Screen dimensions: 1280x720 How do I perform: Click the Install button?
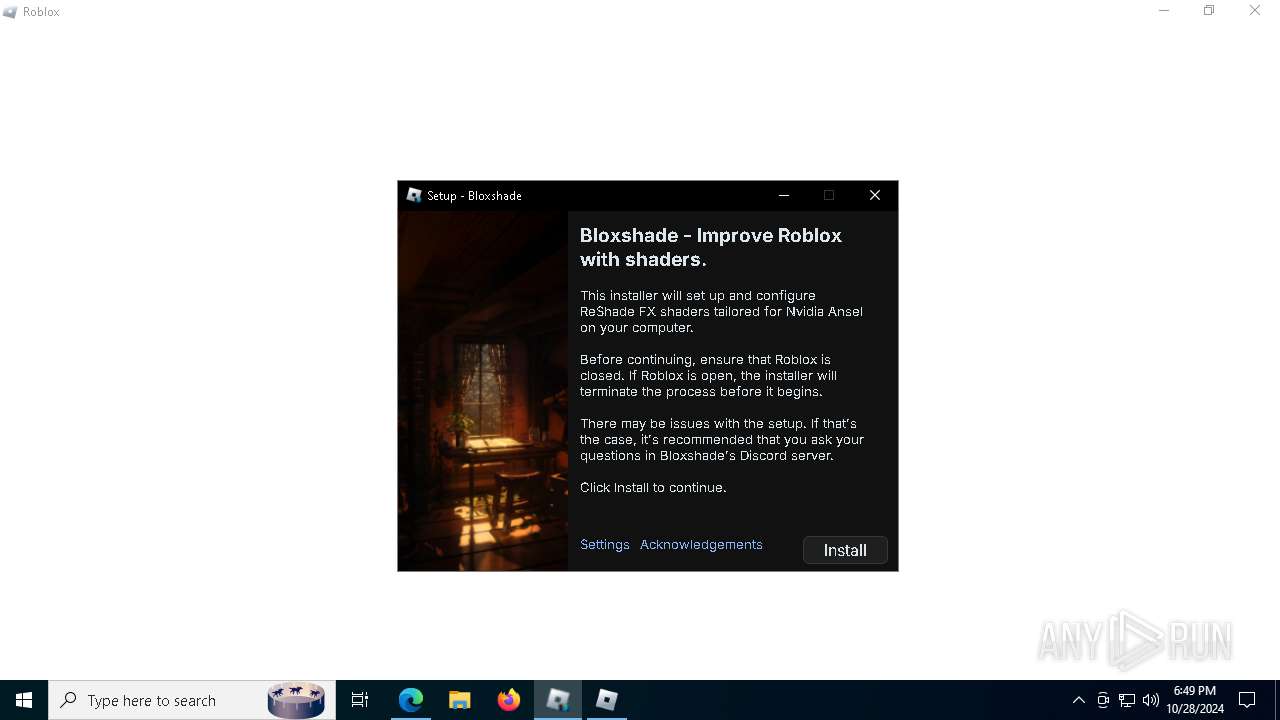point(845,550)
